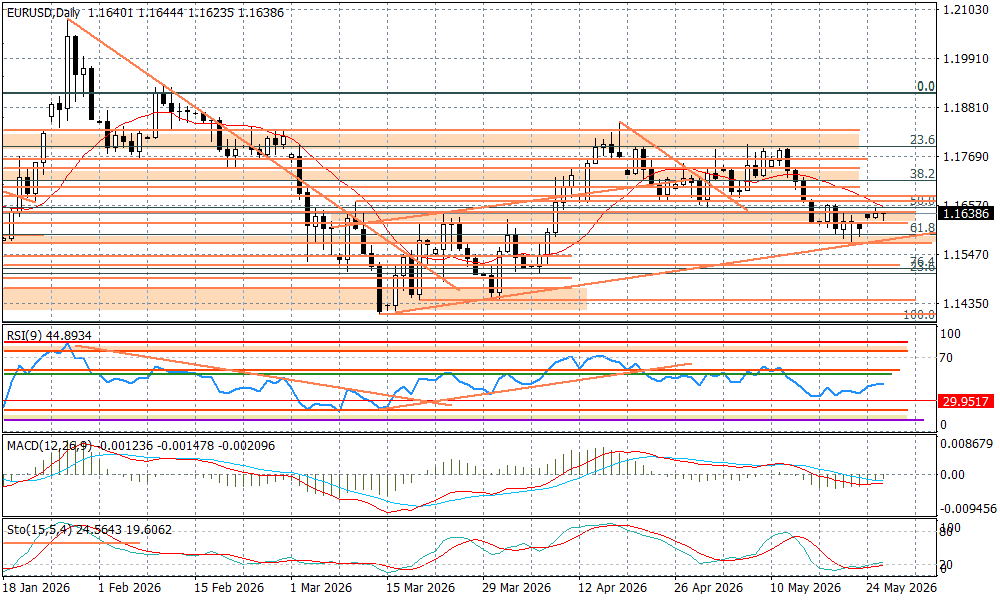
Task: Click 1.14350 on the price scale
Action: pyautogui.click(x=966, y=304)
